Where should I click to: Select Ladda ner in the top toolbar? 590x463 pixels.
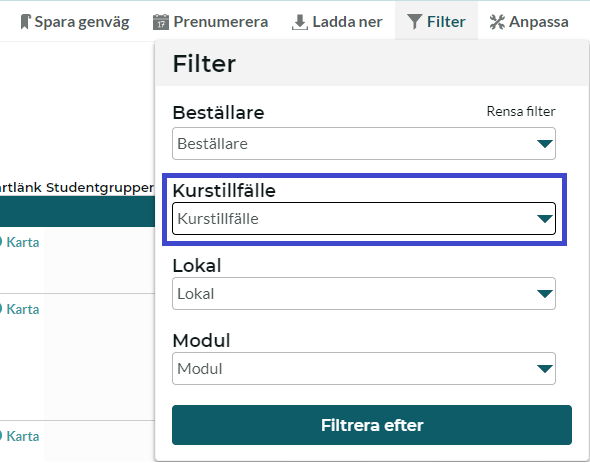coord(337,22)
